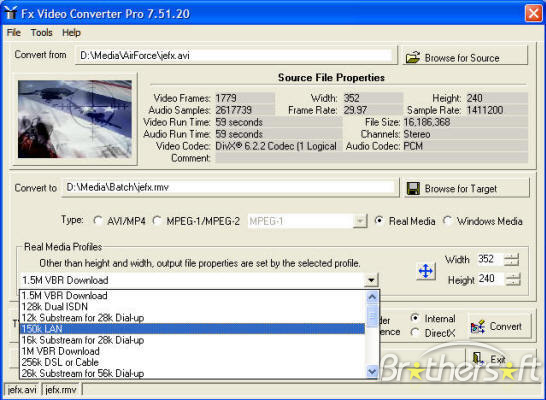546x400 pixels.
Task: Click the source video preview thumbnail
Action: [x=75, y=119]
